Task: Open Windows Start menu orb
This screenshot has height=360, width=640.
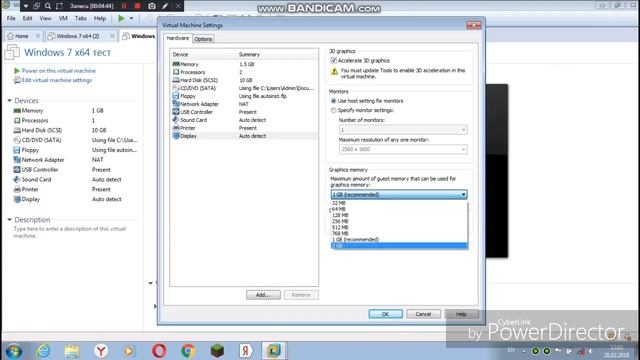Action: (14, 351)
